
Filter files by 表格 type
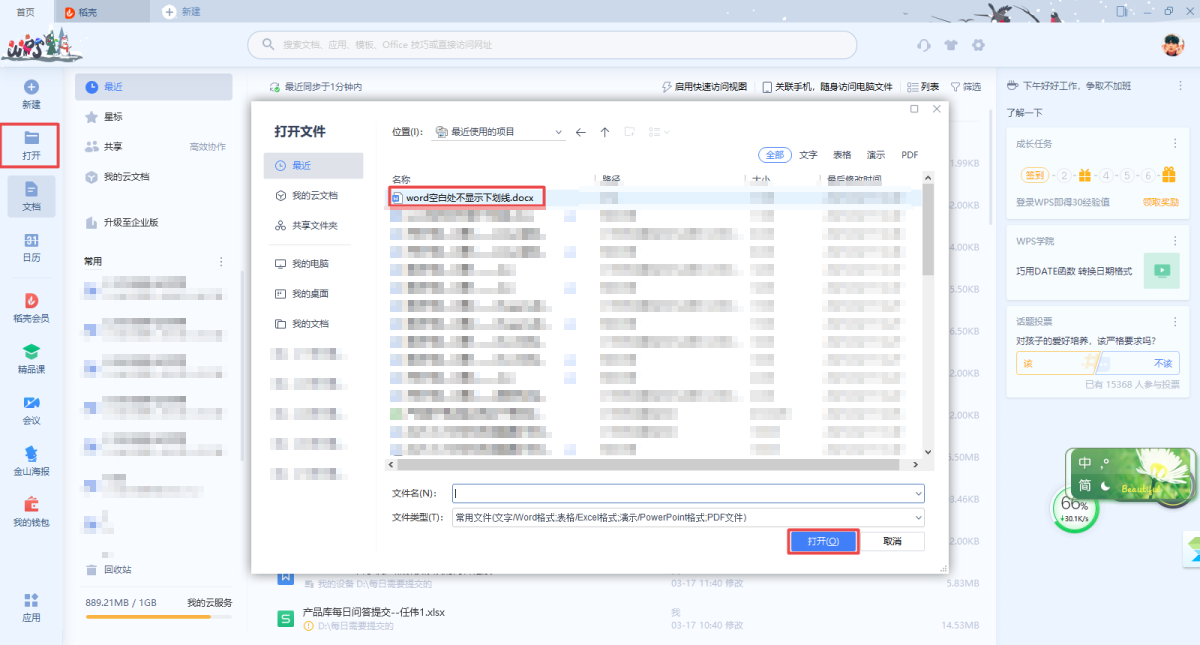pos(842,155)
